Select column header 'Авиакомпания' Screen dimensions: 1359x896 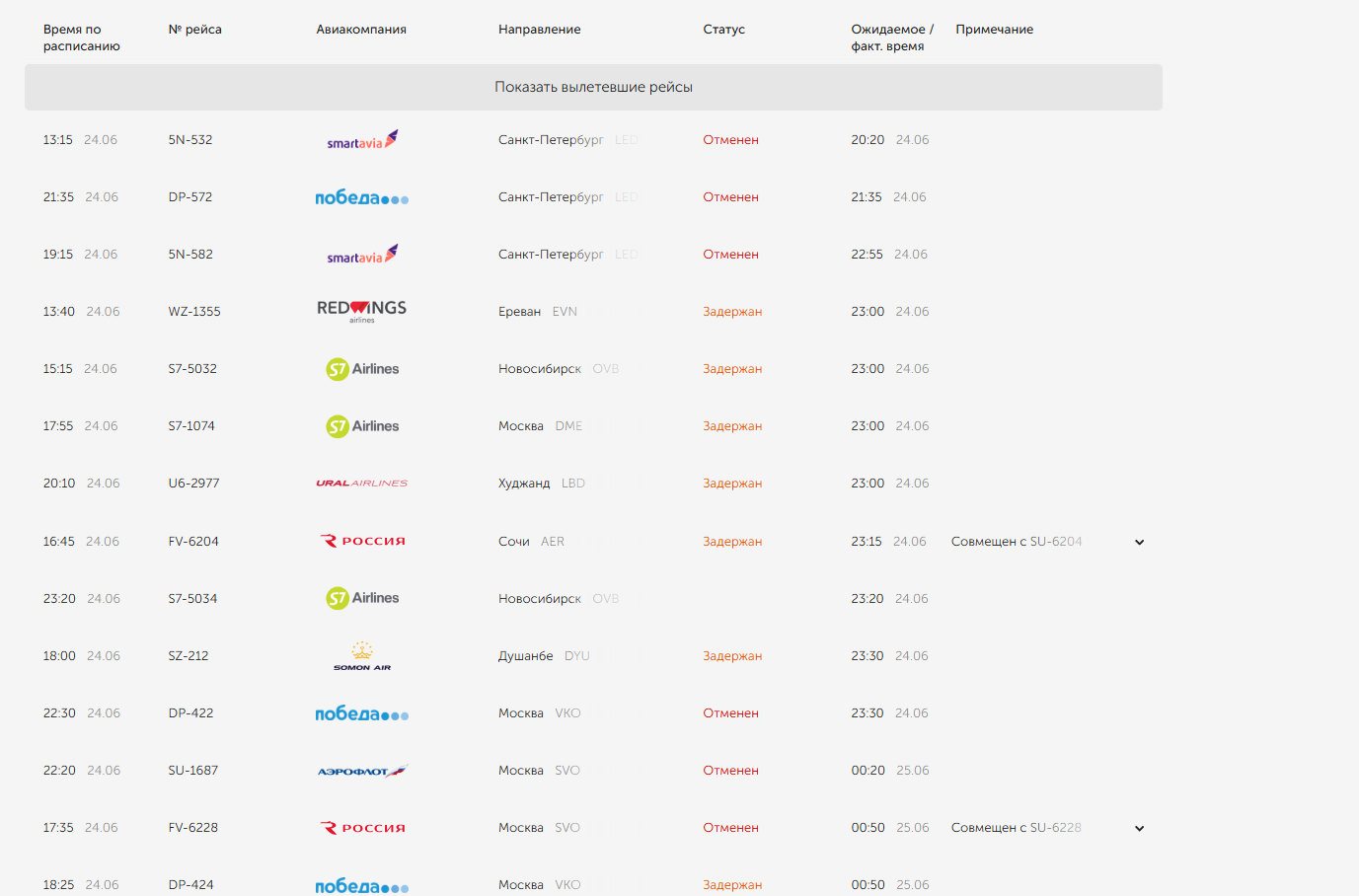pos(361,30)
